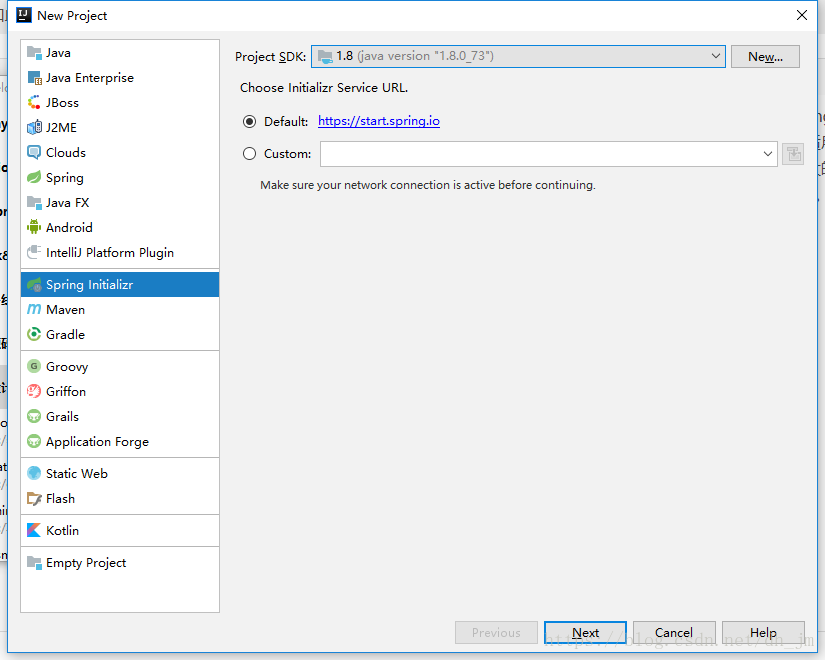Click the Java Enterprise icon

point(34,78)
